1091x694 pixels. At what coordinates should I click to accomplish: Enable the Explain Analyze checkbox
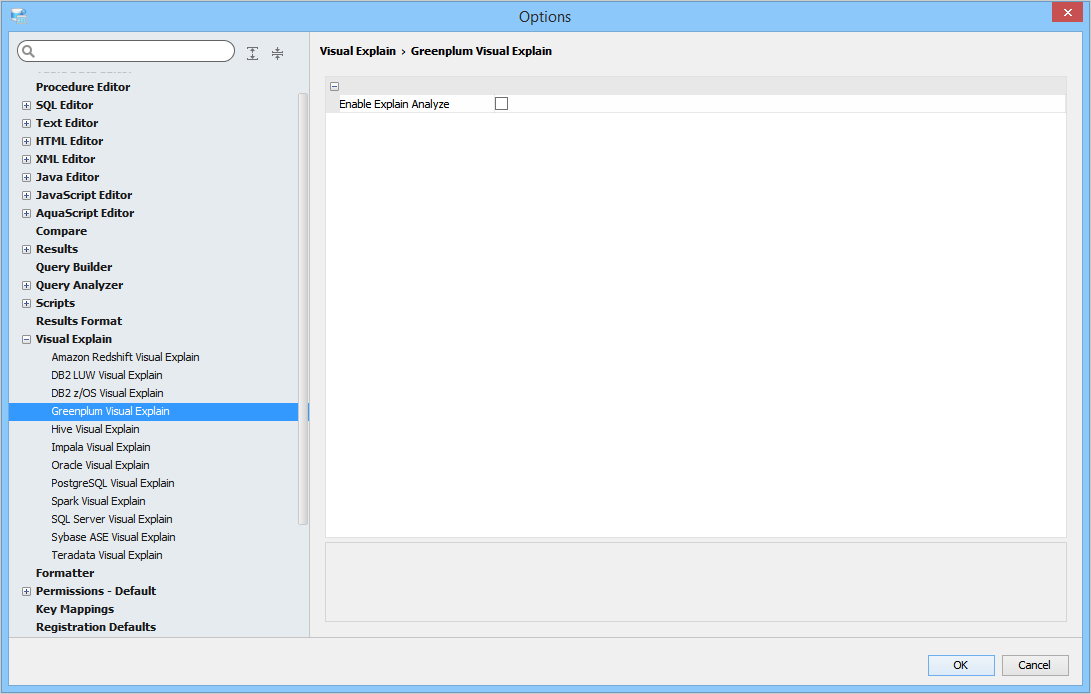501,104
